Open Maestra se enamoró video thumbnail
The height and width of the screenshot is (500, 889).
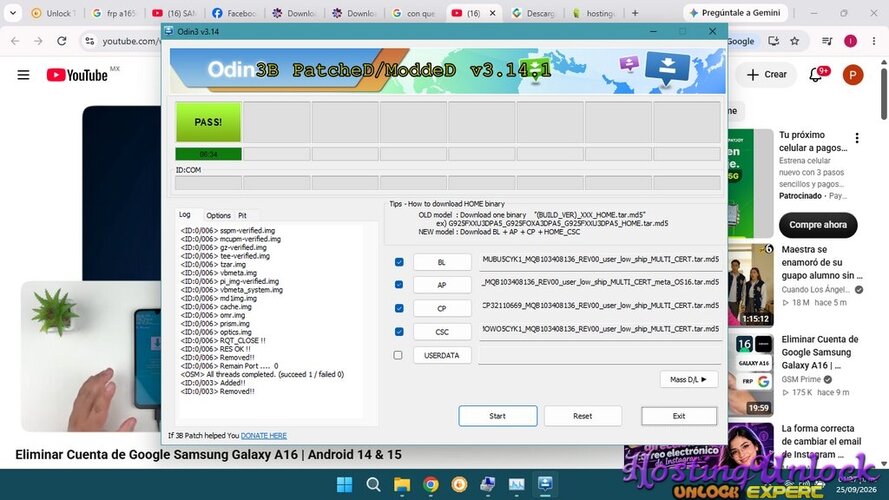tap(751, 285)
